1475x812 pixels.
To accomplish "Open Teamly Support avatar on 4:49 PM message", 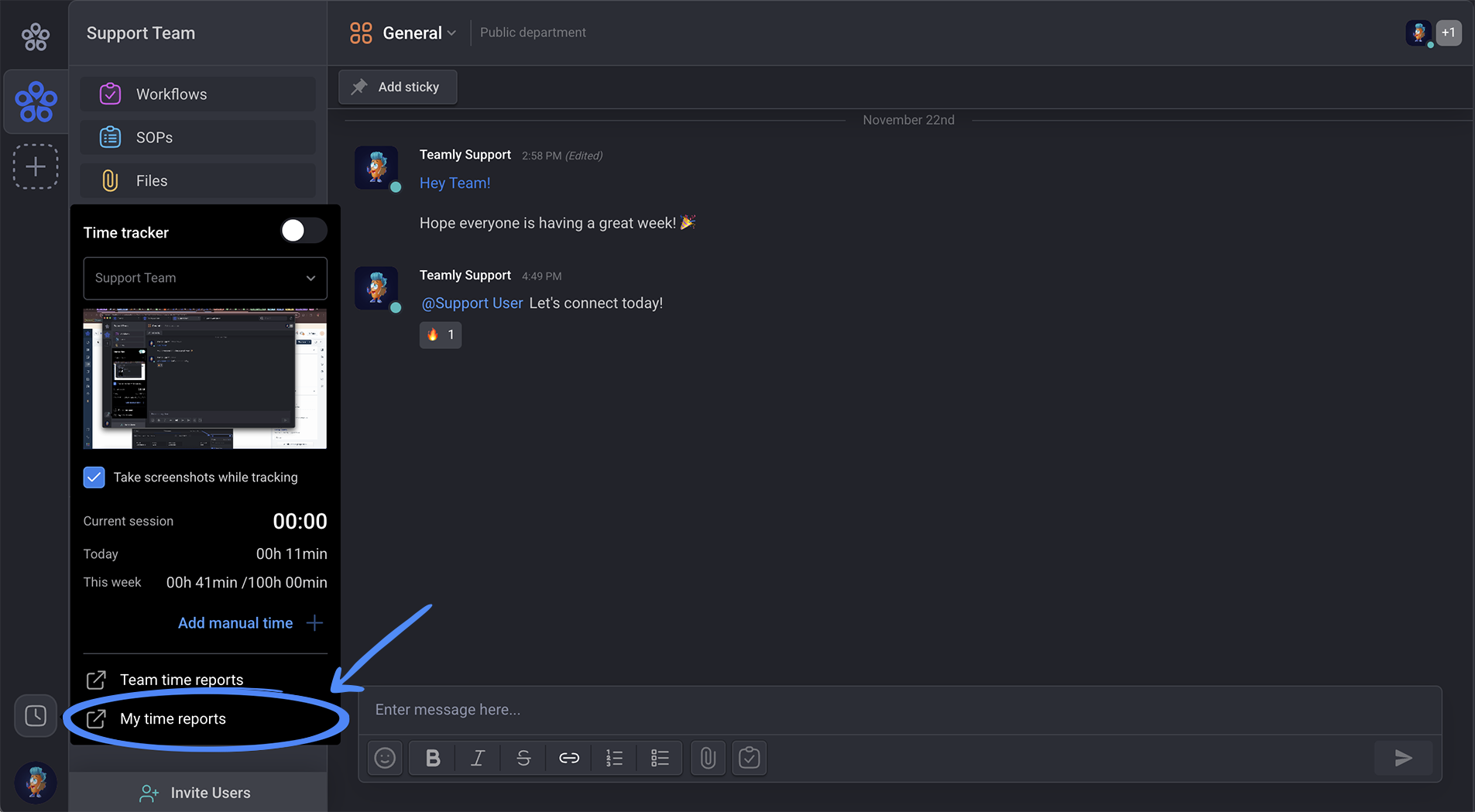I will click(376, 288).
